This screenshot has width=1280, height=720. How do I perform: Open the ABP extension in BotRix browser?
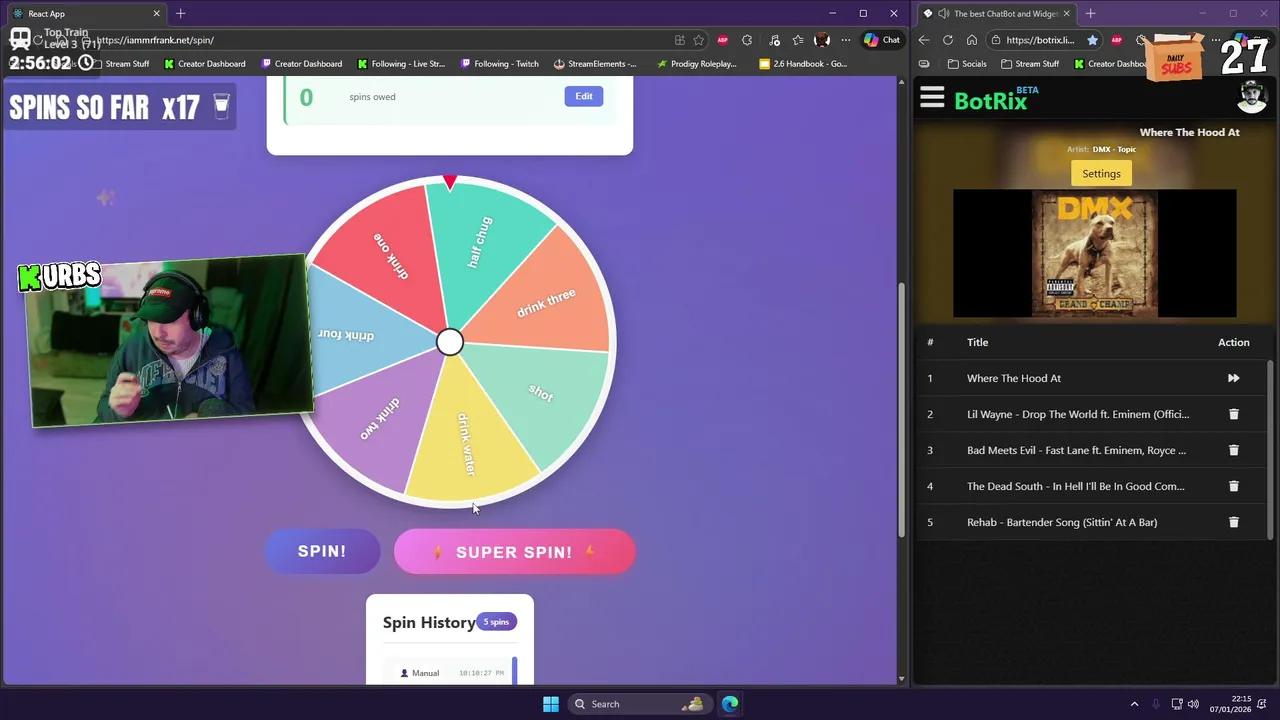1116,40
